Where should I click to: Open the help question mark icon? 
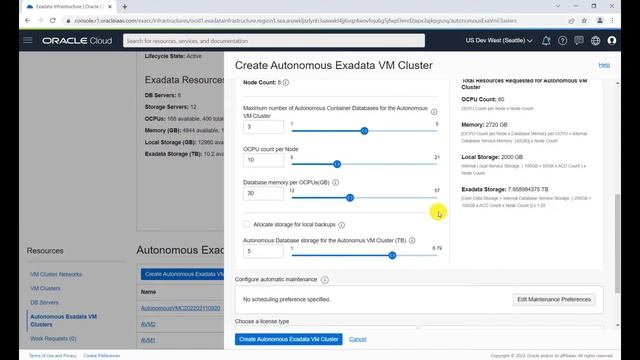pyautogui.click(x=562, y=40)
